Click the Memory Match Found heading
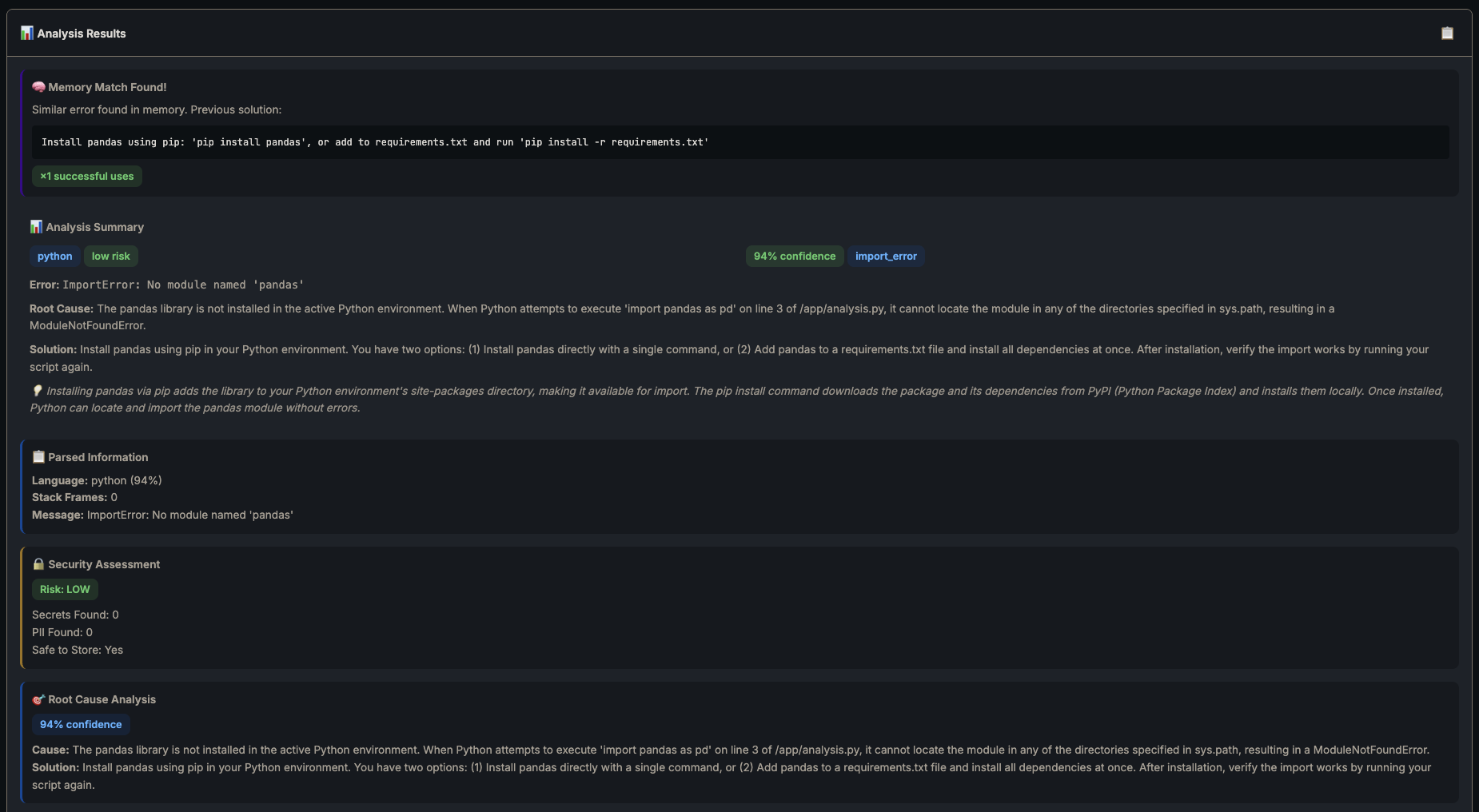 pyautogui.click(x=107, y=87)
